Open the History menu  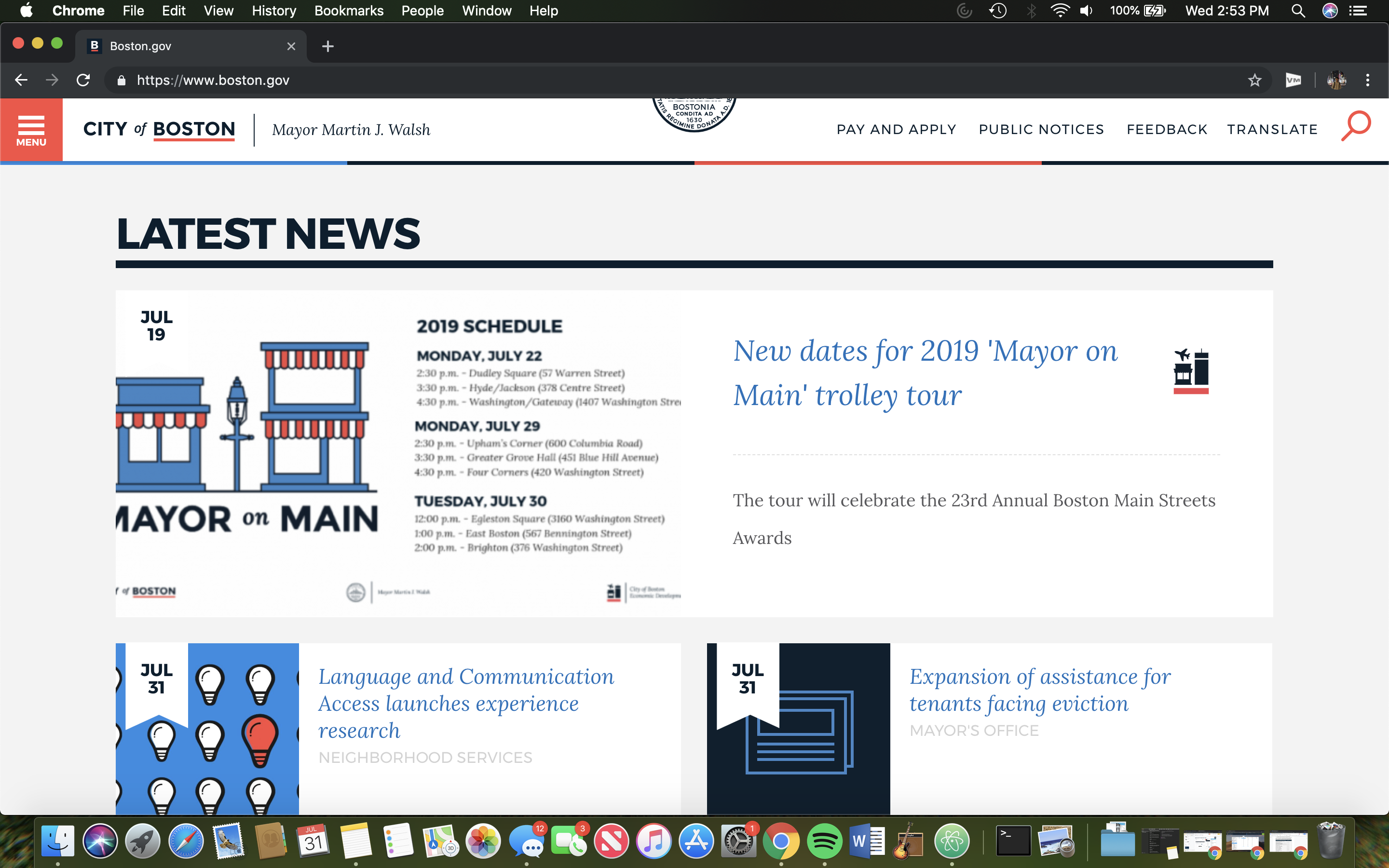coord(274,11)
